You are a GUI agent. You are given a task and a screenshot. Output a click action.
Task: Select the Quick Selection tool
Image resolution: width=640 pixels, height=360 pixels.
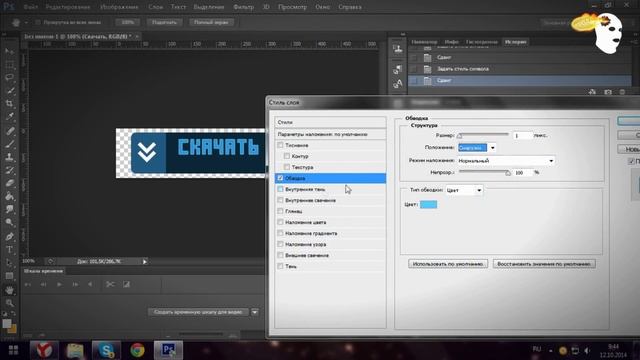[x=9, y=91]
